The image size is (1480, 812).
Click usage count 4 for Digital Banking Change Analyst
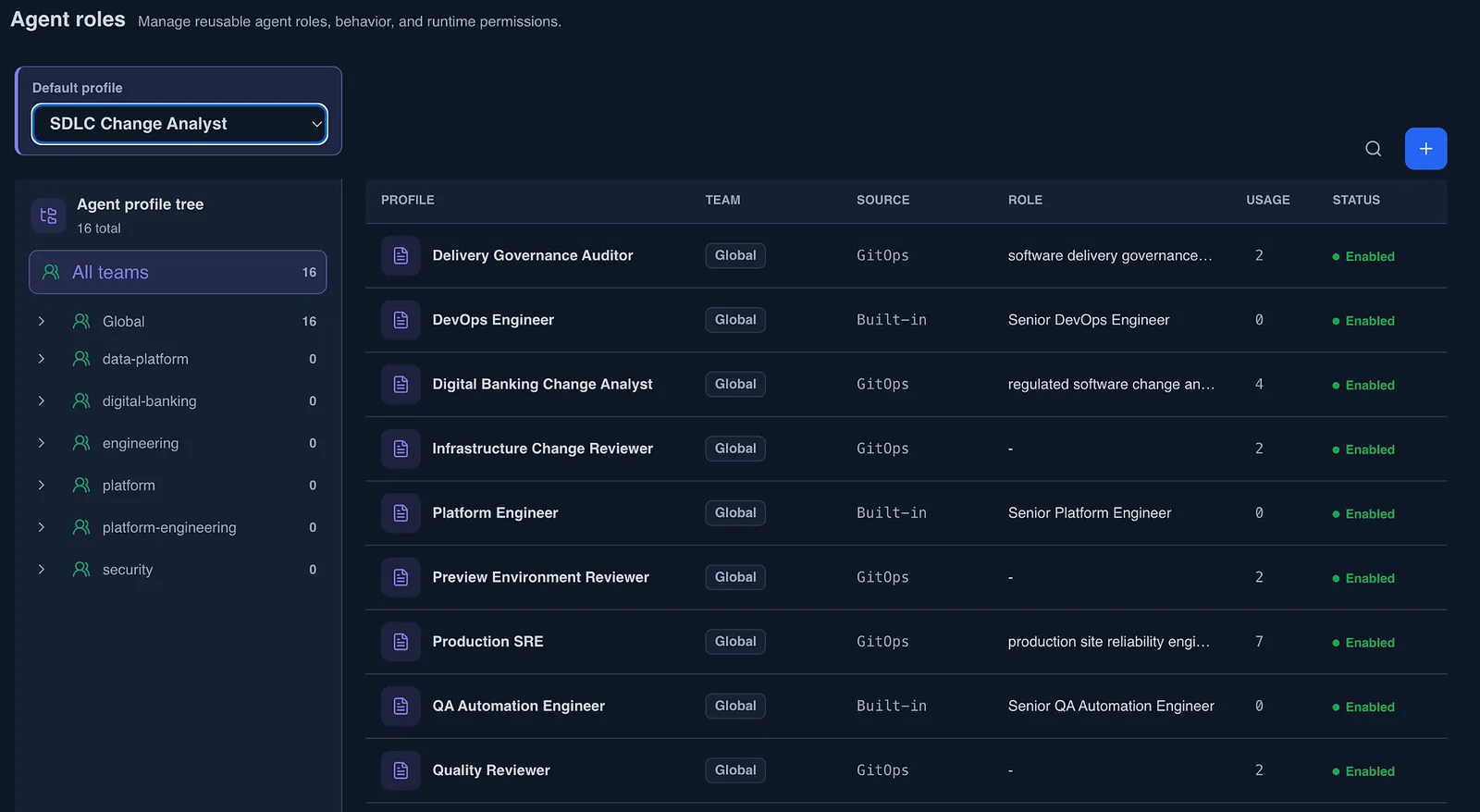(x=1259, y=384)
